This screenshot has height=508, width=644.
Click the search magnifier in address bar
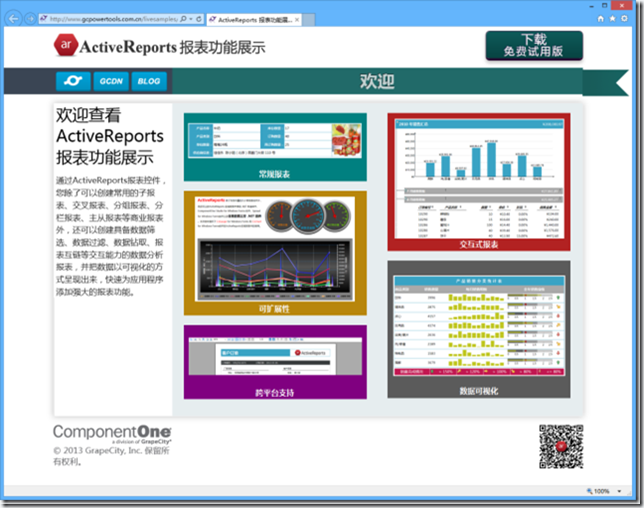click(x=183, y=19)
